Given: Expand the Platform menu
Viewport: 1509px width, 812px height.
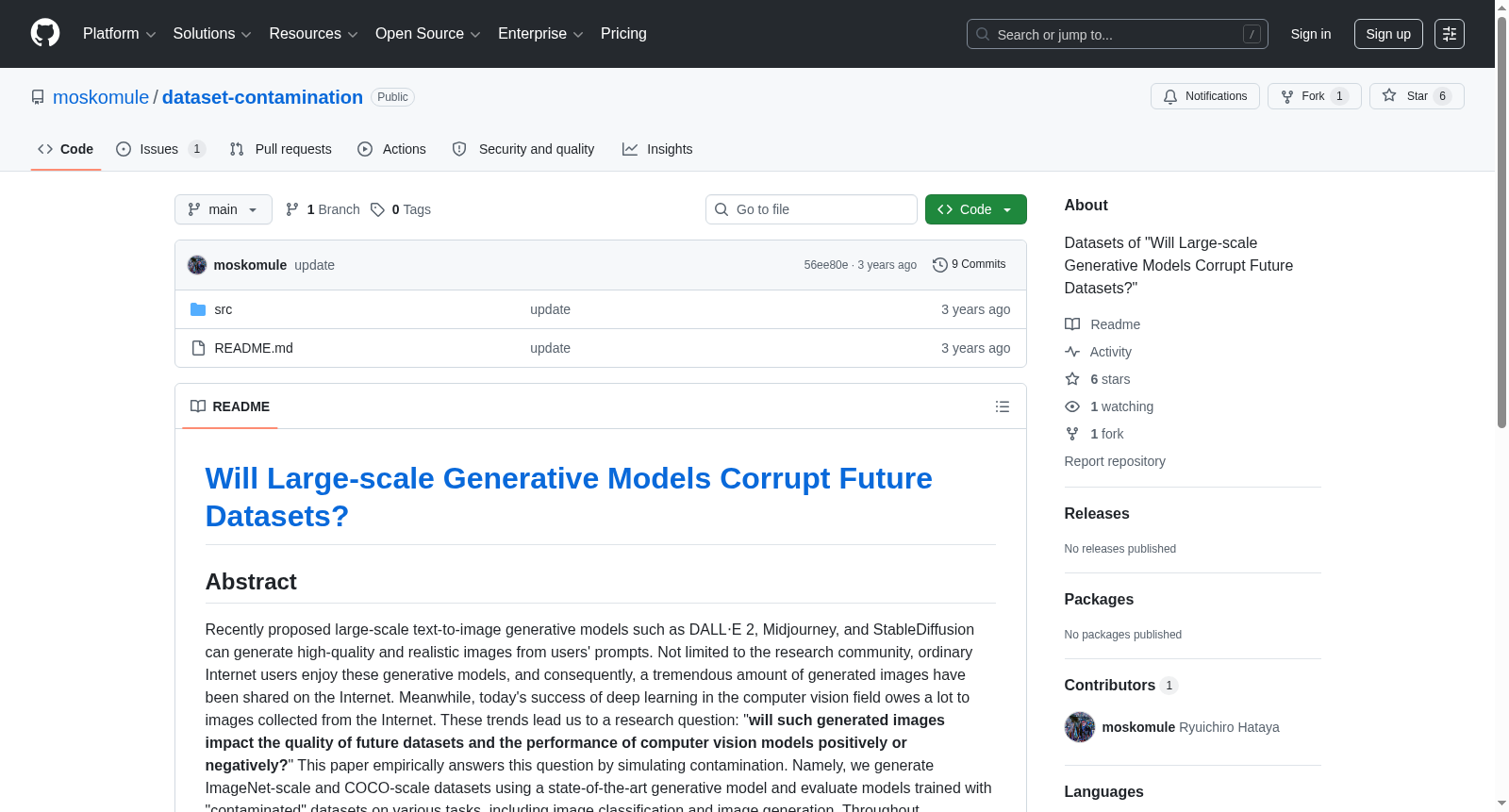Looking at the screenshot, I should coord(119,34).
